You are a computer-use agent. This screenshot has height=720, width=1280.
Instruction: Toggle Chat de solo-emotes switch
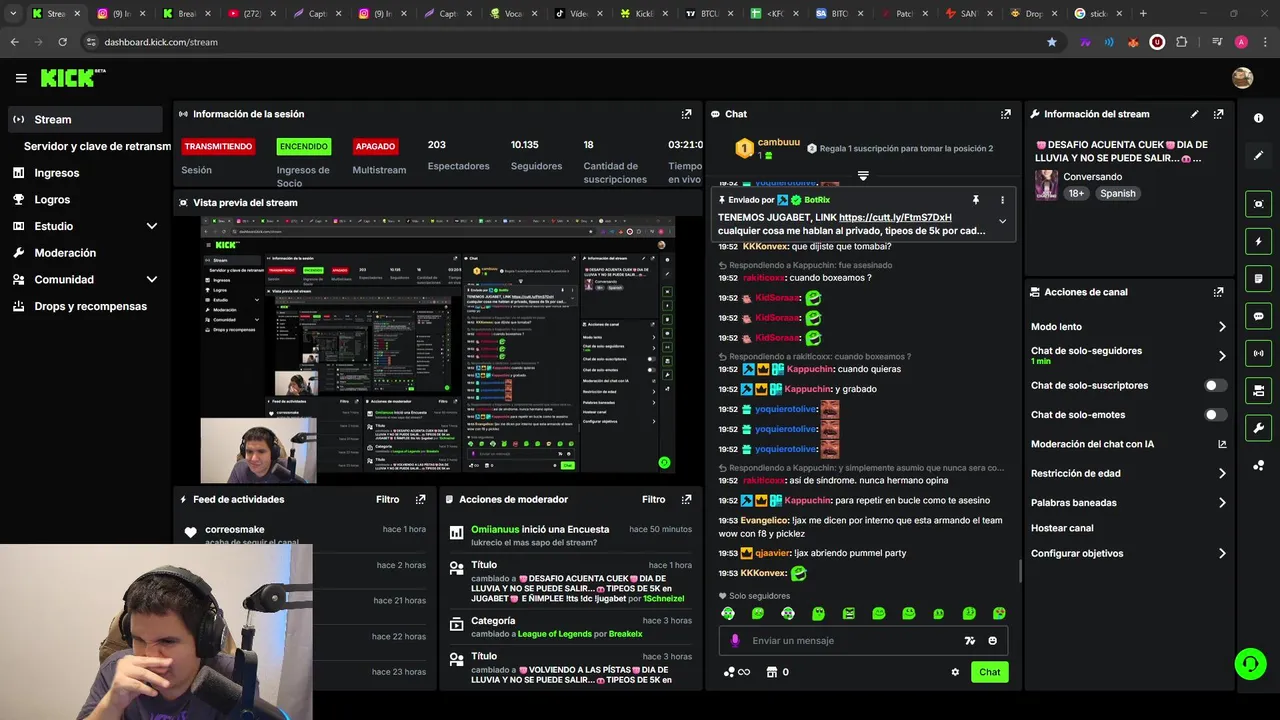pyautogui.click(x=1216, y=414)
